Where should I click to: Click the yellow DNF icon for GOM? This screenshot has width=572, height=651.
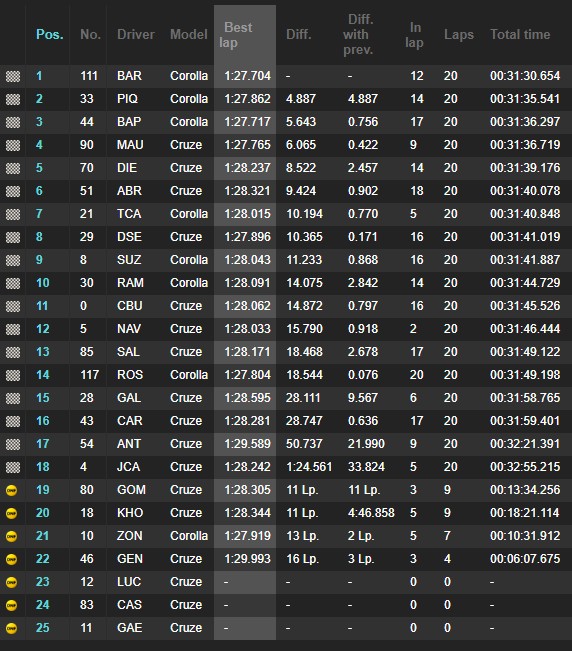pyautogui.click(x=12, y=490)
